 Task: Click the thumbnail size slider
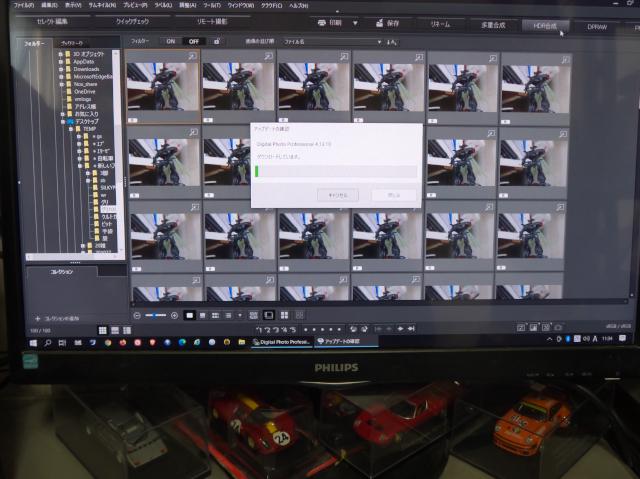pos(156,315)
